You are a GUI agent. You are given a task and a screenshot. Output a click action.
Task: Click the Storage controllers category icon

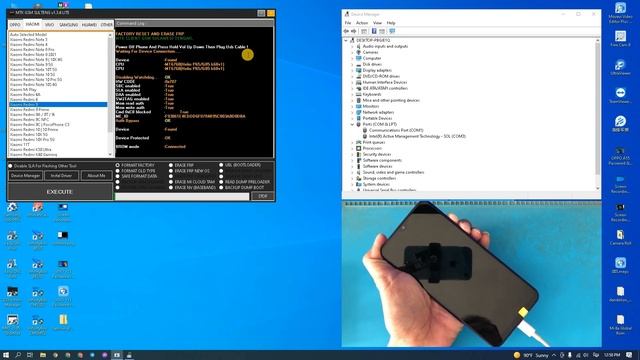click(x=359, y=178)
